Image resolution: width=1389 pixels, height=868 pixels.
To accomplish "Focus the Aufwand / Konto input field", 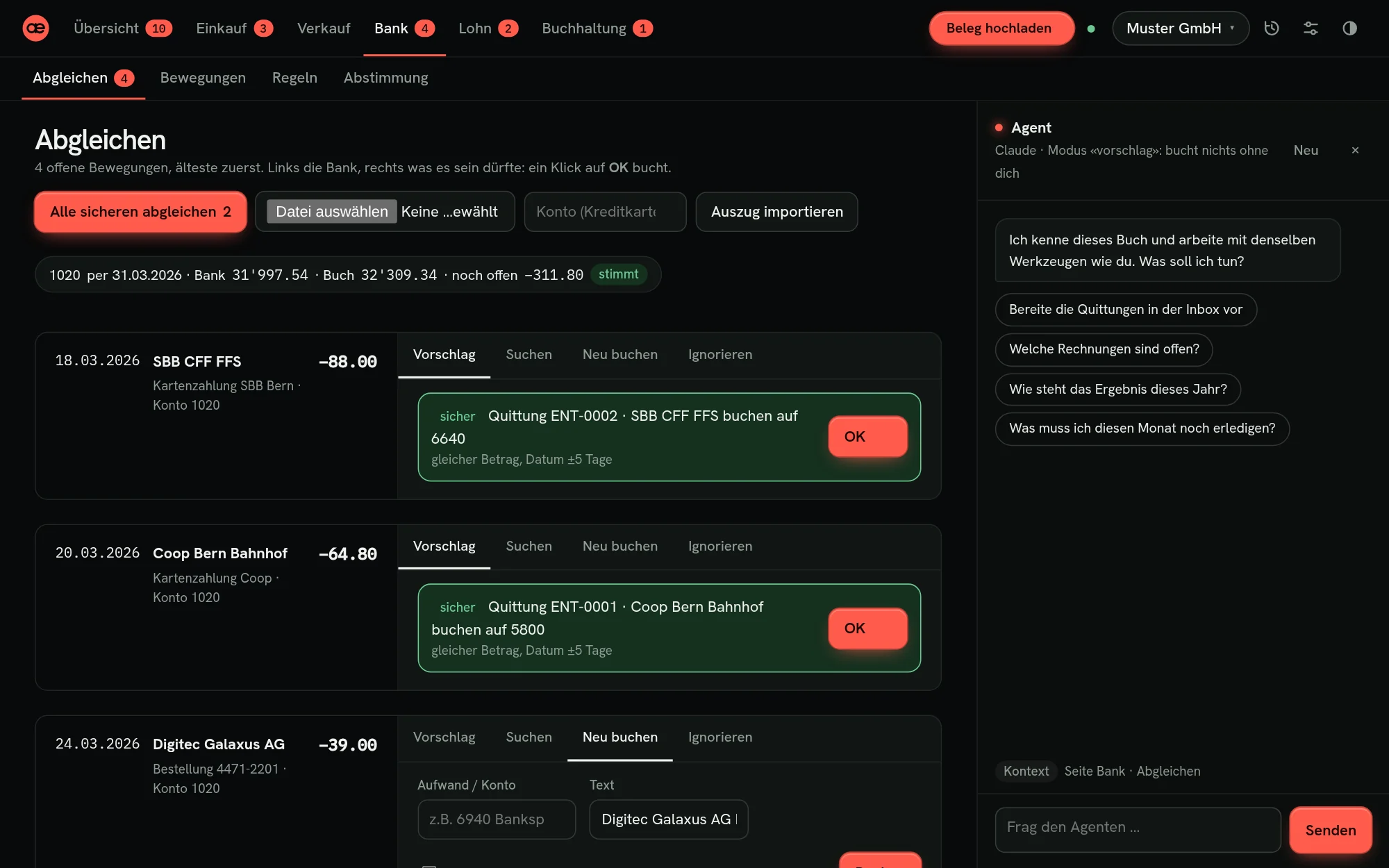I will click(x=497, y=819).
